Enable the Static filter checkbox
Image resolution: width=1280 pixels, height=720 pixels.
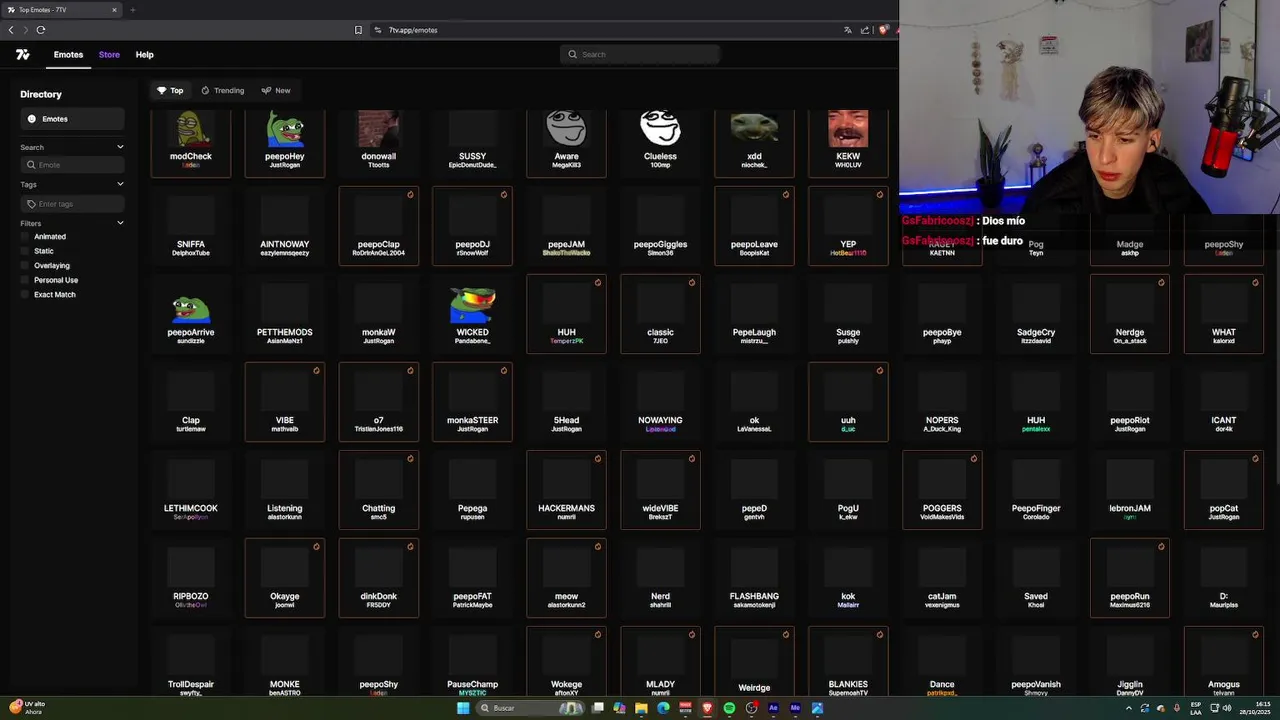click(x=25, y=251)
